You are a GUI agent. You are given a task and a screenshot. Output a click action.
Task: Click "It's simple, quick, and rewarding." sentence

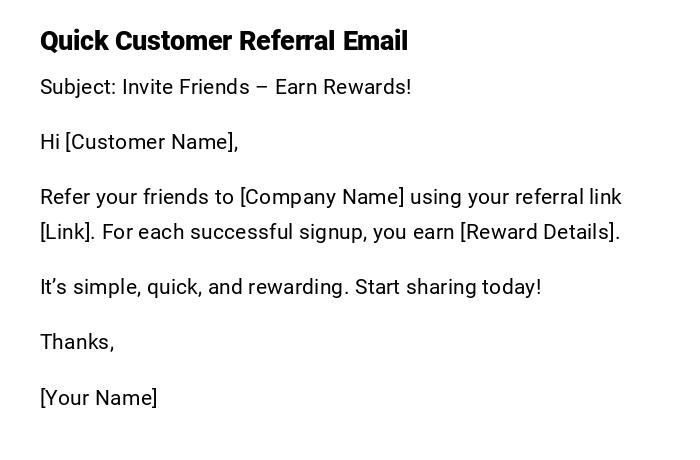[x=194, y=287]
